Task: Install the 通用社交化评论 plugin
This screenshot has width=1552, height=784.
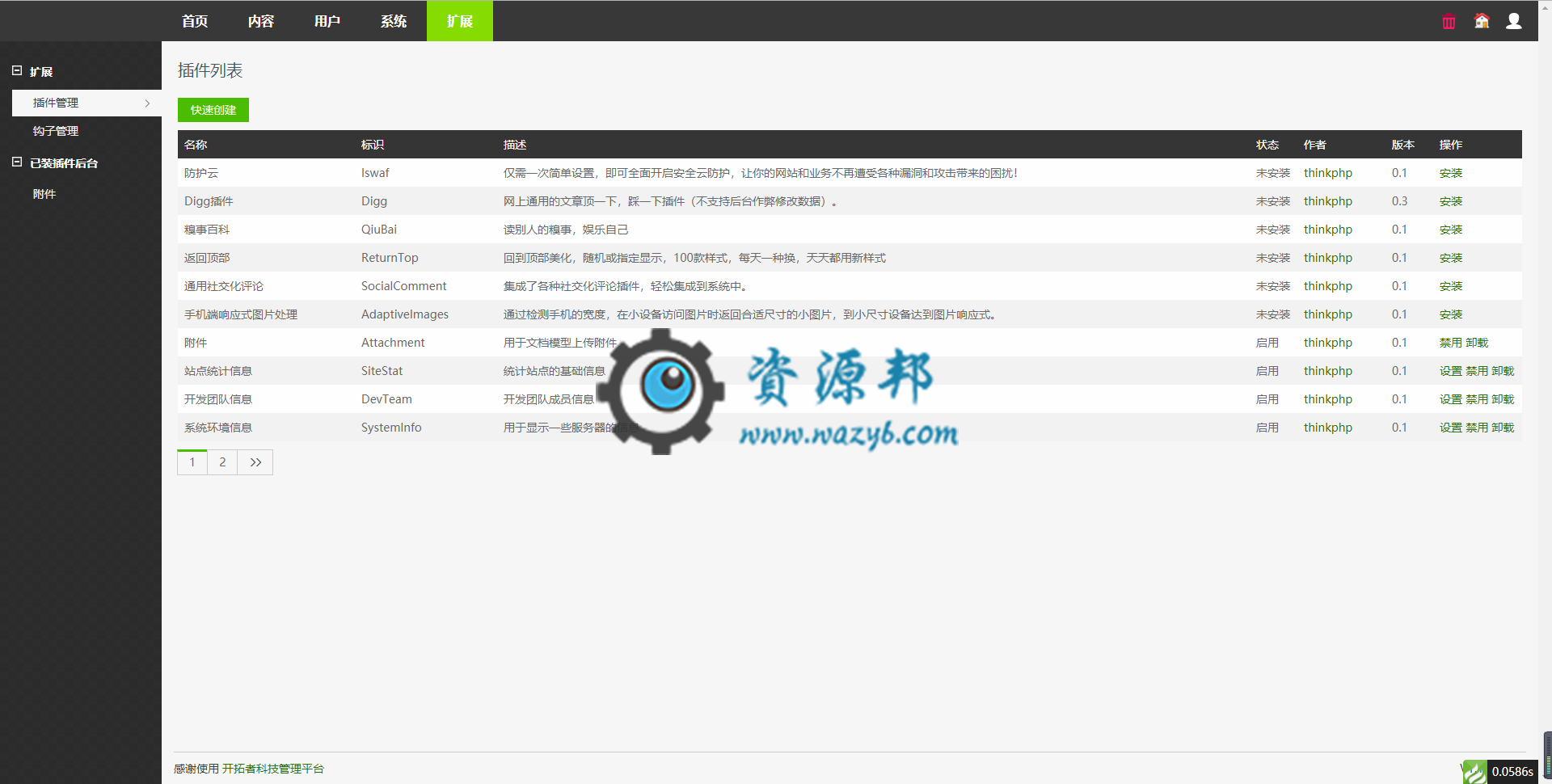Action: 1451,286
